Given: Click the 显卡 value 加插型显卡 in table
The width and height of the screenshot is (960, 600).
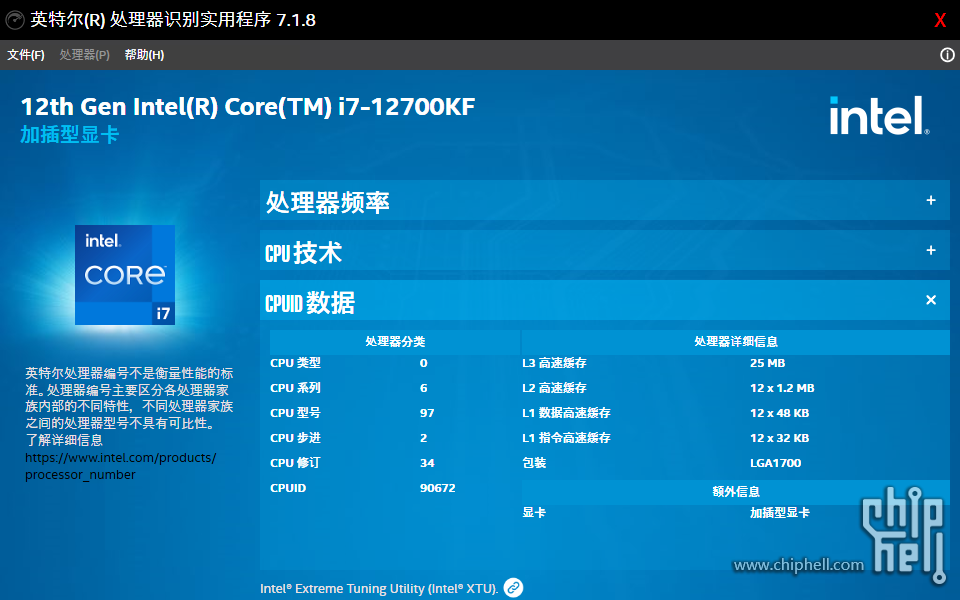Looking at the screenshot, I should click(779, 513).
